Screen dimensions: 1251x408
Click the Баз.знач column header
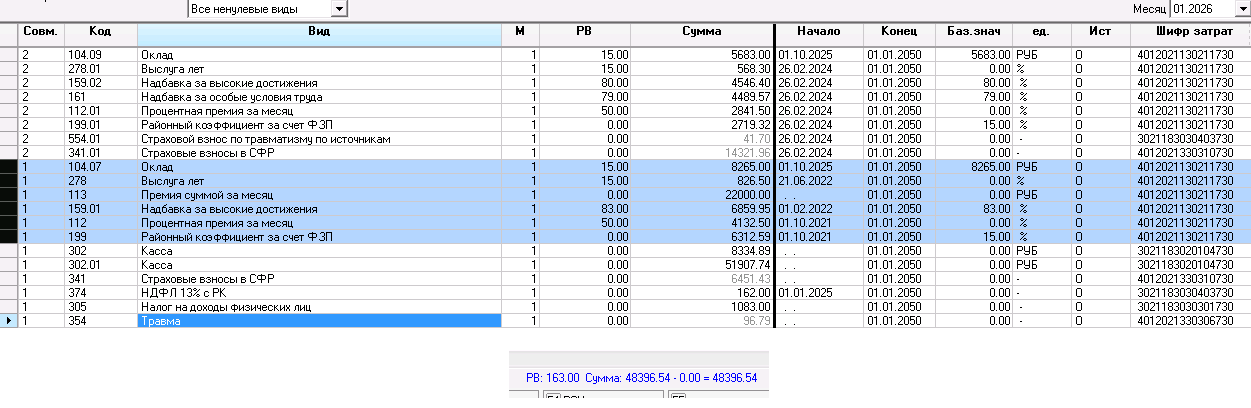click(973, 32)
